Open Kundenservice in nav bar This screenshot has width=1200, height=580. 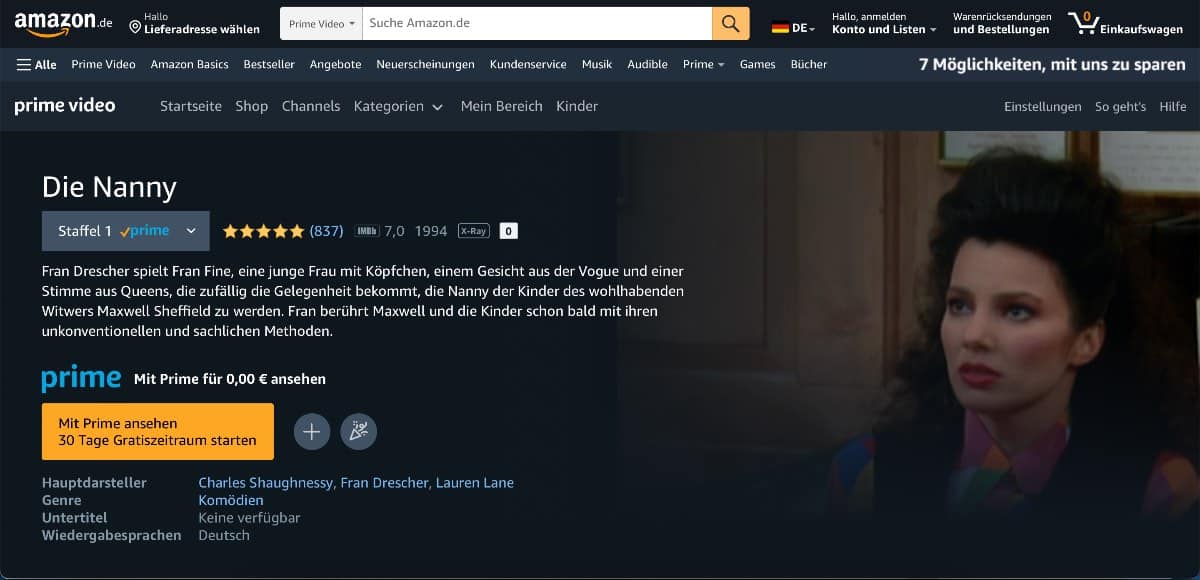pos(528,64)
